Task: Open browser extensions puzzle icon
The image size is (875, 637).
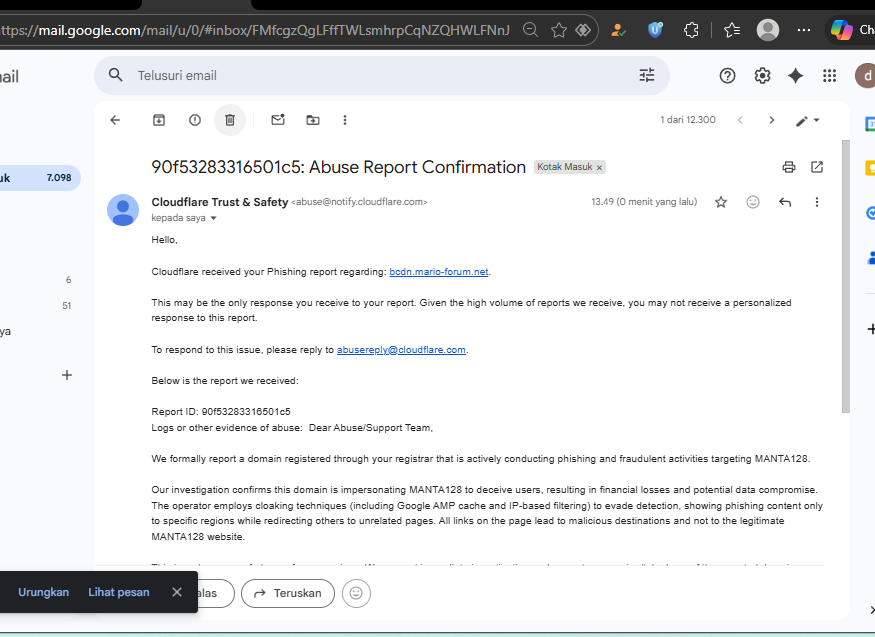Action: 691,30
